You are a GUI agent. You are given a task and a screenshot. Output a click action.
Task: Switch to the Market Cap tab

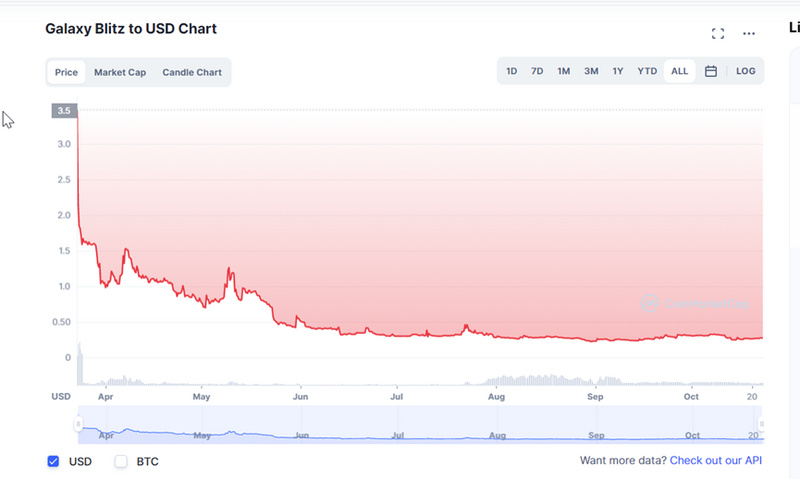tap(120, 72)
